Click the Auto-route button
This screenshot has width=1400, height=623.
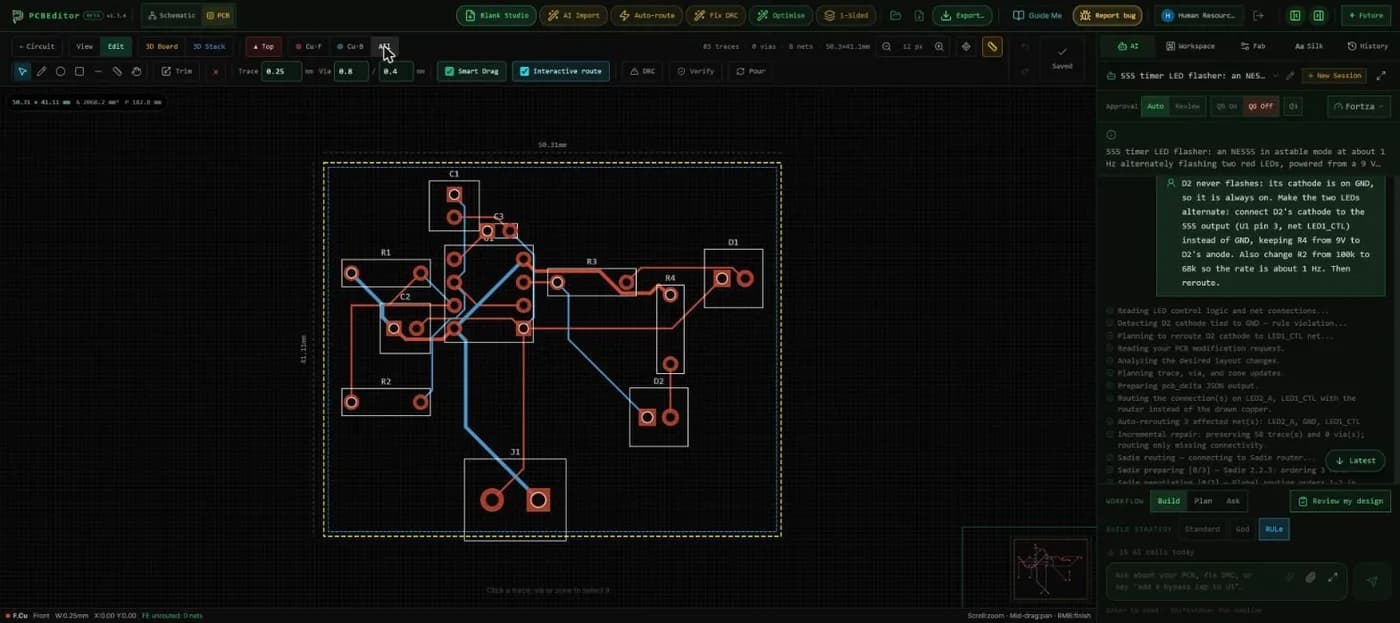(648, 16)
